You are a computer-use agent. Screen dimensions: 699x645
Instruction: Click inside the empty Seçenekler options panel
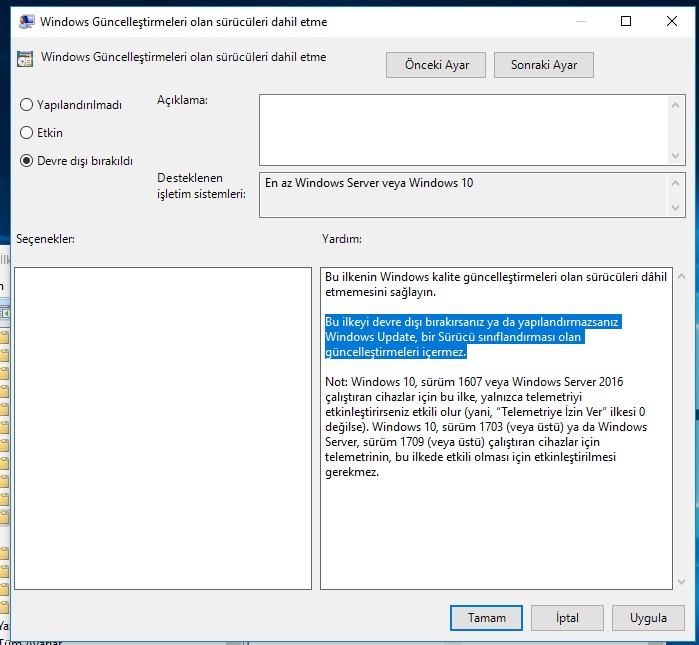(x=164, y=428)
